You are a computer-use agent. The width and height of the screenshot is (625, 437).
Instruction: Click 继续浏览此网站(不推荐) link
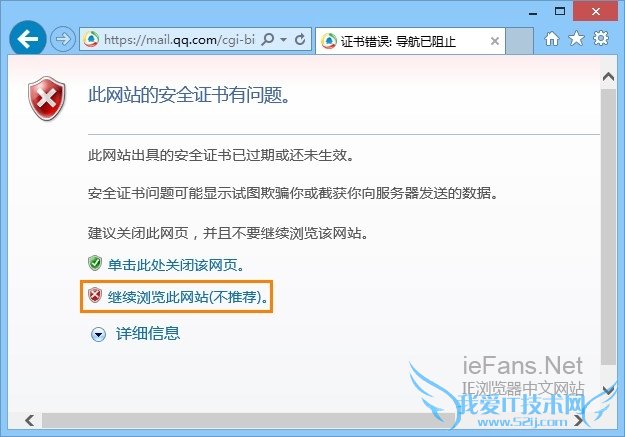point(188,297)
